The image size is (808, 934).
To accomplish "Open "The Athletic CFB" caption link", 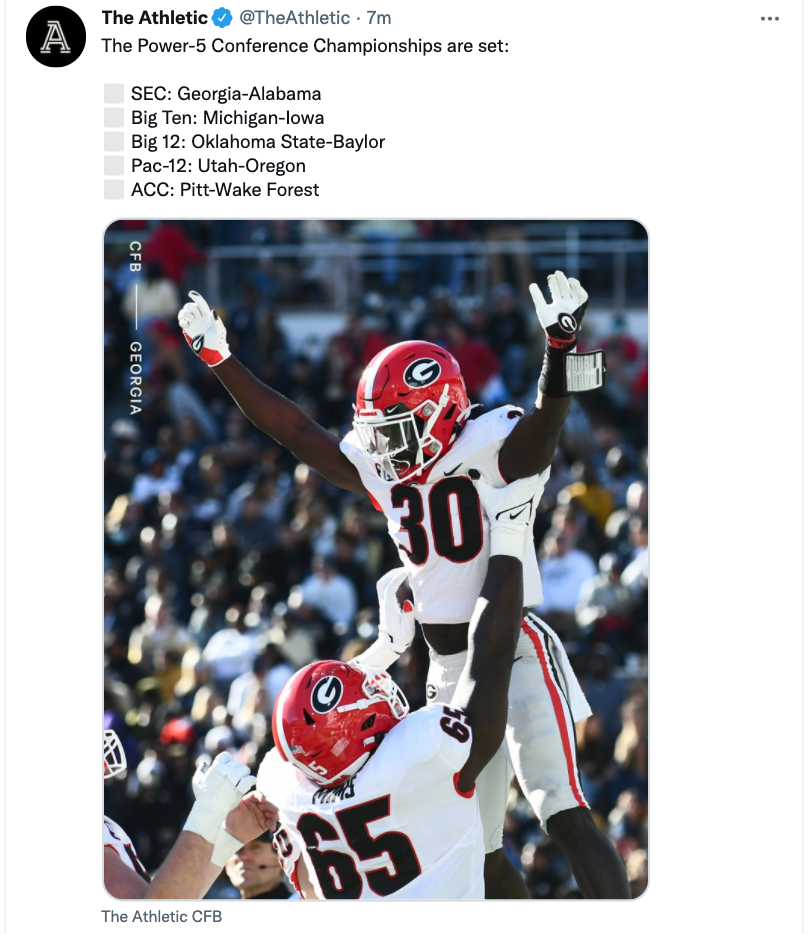I will tap(161, 916).
